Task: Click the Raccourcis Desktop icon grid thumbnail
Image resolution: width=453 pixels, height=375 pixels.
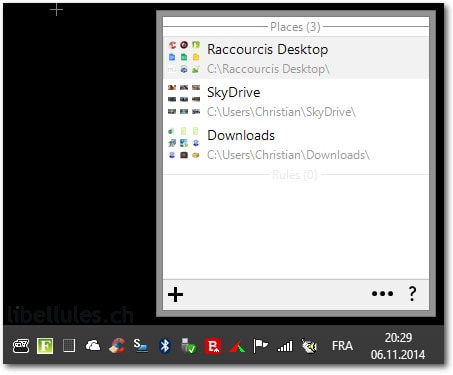Action: click(x=184, y=57)
